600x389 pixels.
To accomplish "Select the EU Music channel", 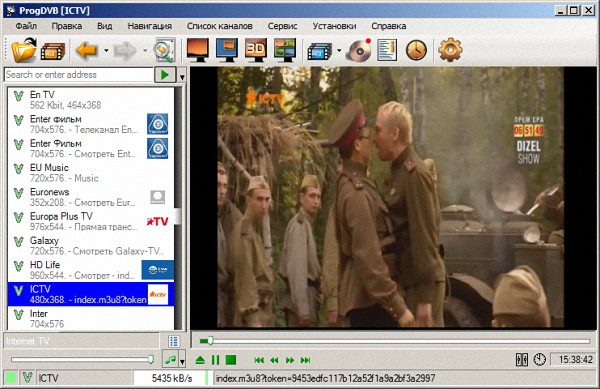I will click(91, 173).
